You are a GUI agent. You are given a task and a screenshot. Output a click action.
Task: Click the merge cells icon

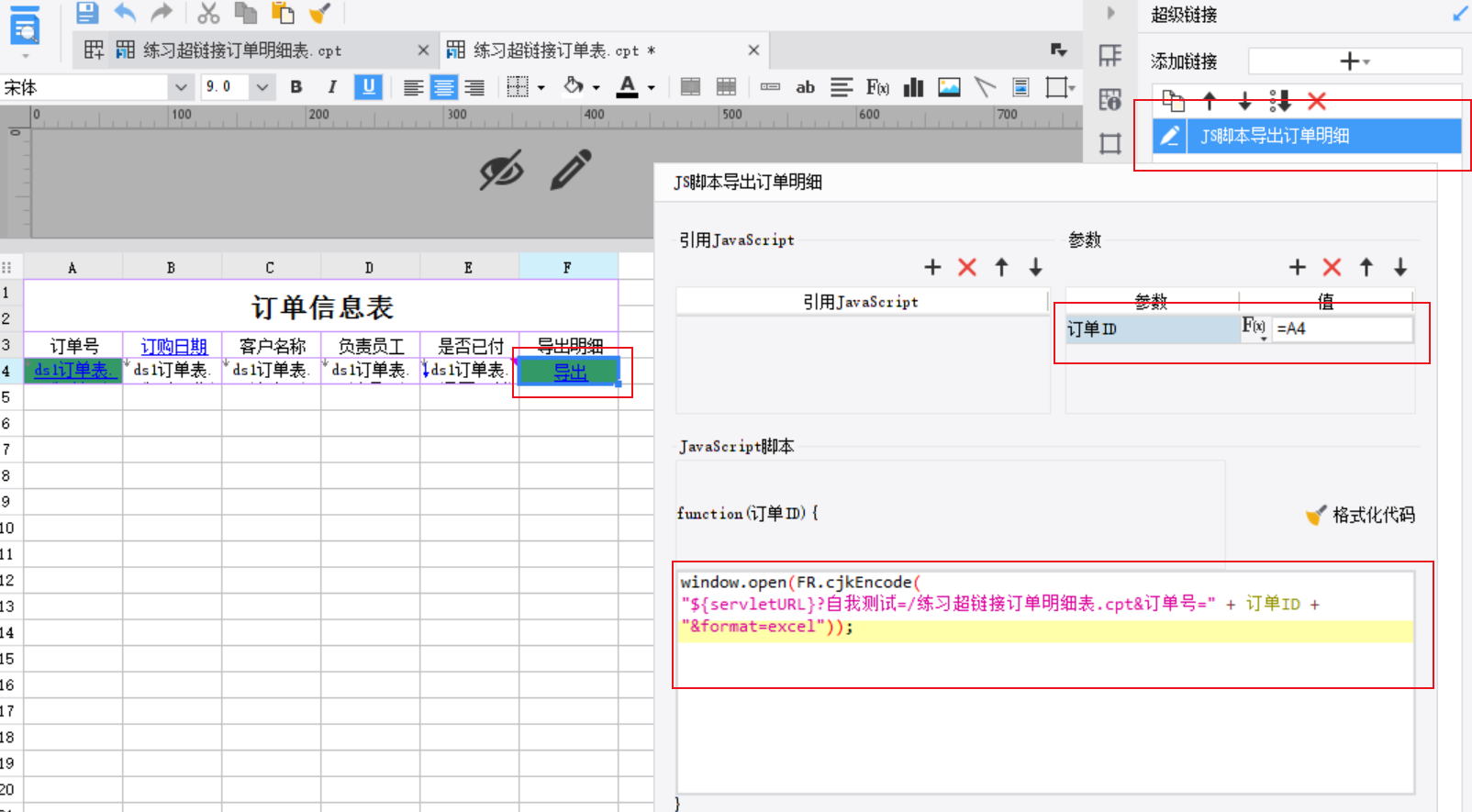(690, 87)
